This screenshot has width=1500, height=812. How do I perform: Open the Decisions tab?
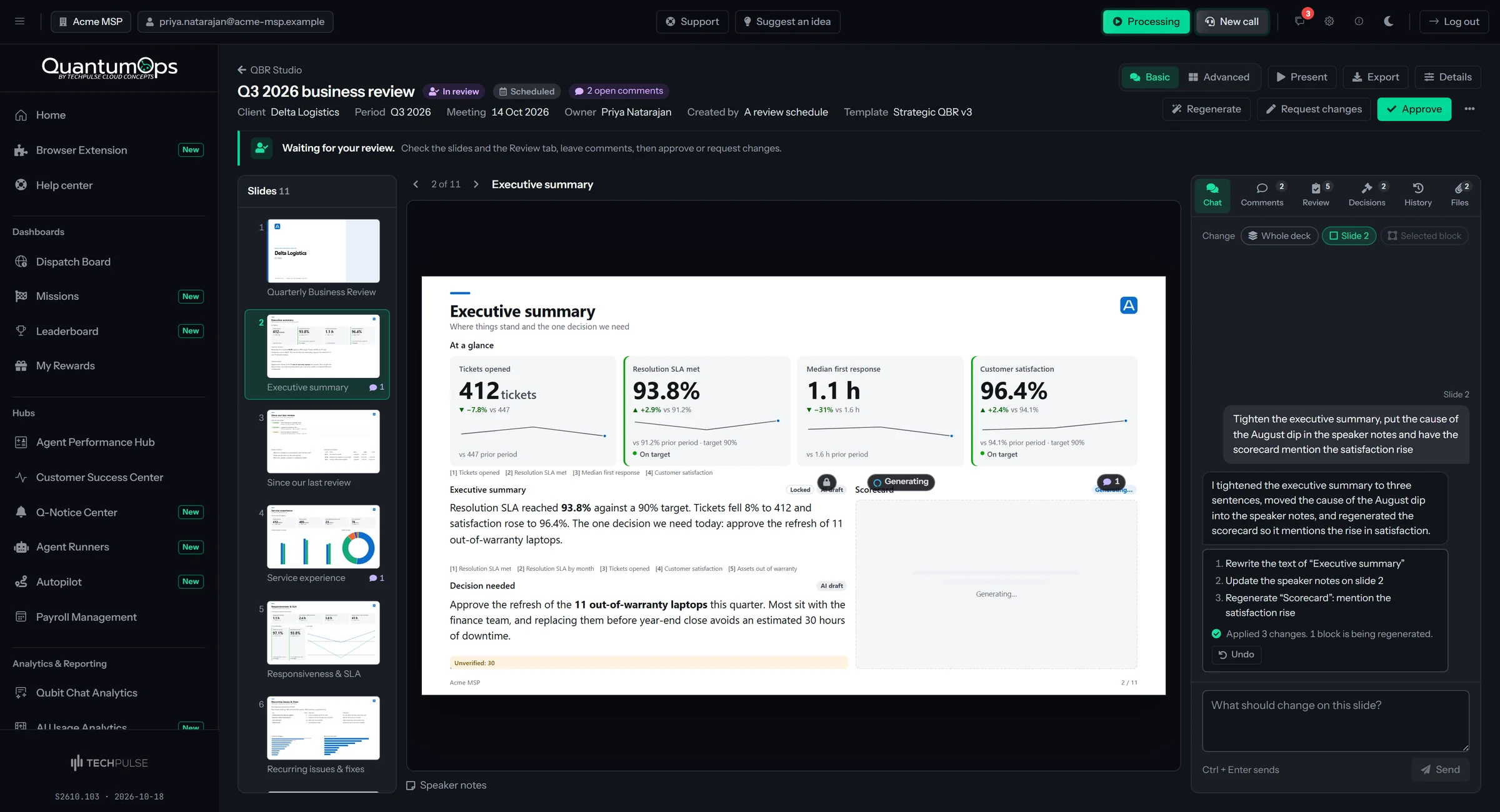click(1367, 194)
